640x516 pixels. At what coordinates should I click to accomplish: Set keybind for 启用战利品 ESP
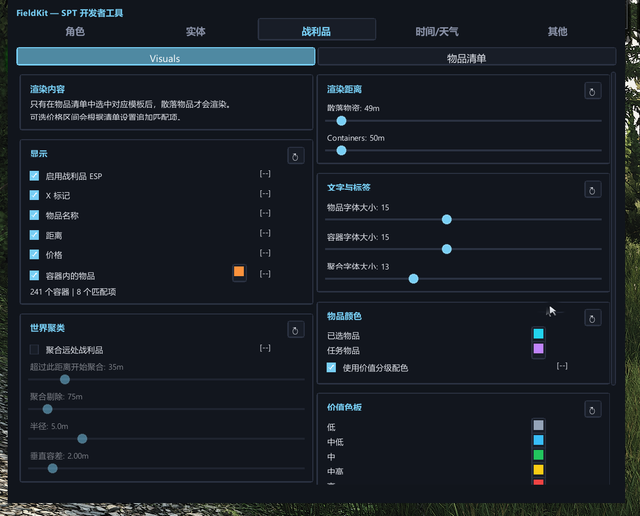click(x=265, y=174)
